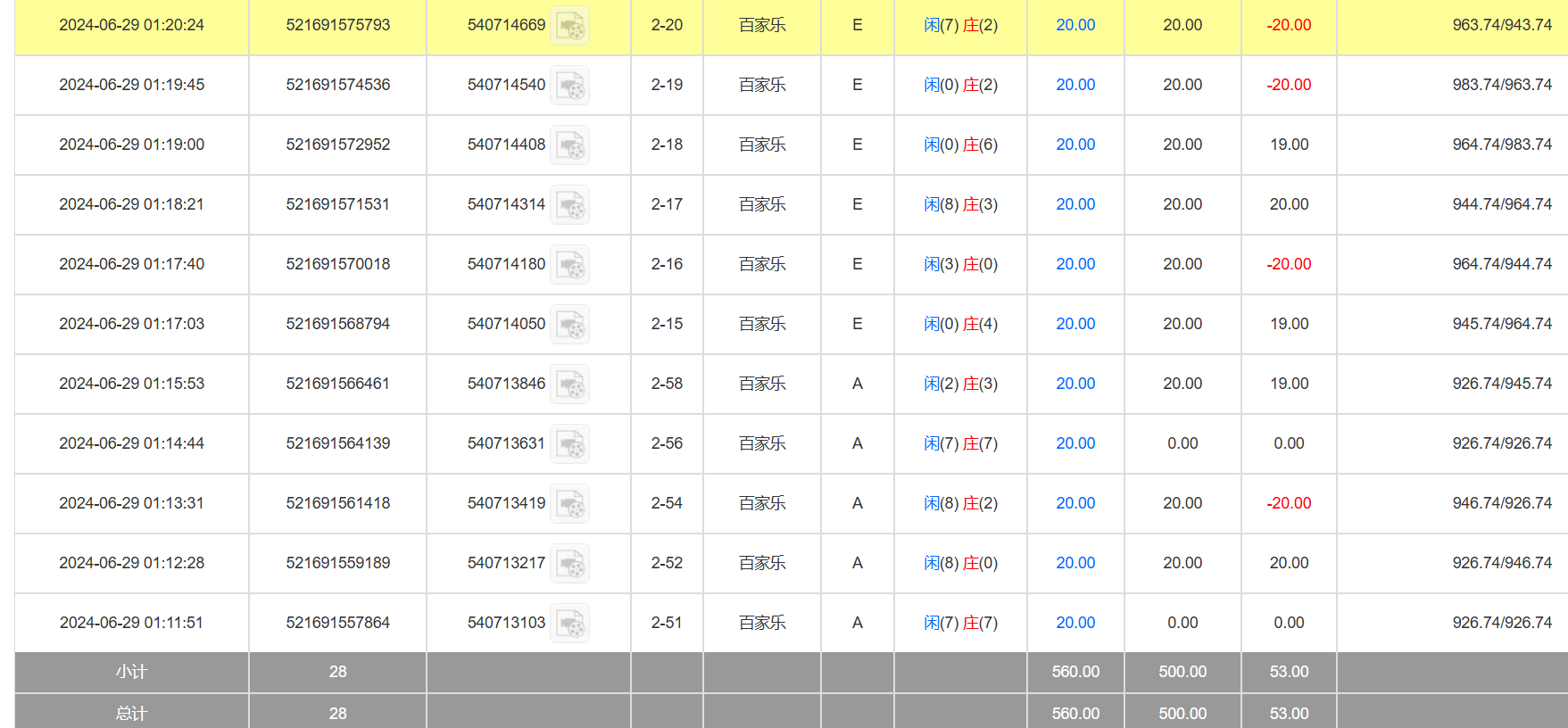Select the balance cell 926.74/945.74
The height and width of the screenshot is (728, 1568).
tap(1501, 384)
